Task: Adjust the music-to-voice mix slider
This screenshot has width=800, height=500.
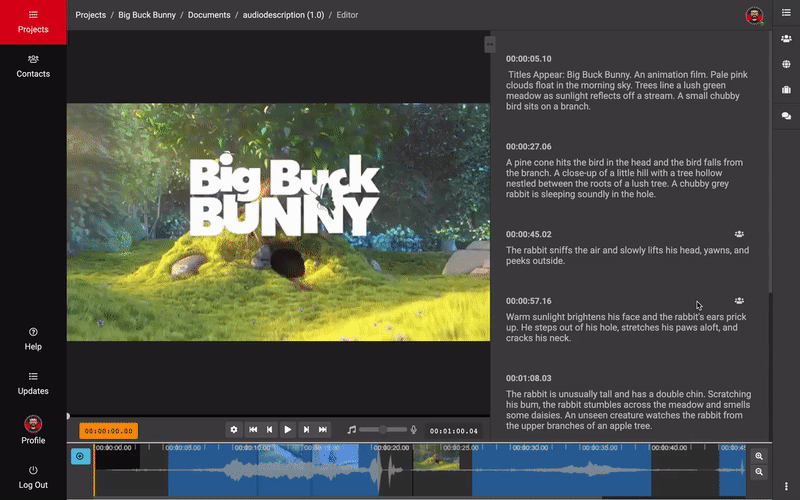Action: [381, 429]
